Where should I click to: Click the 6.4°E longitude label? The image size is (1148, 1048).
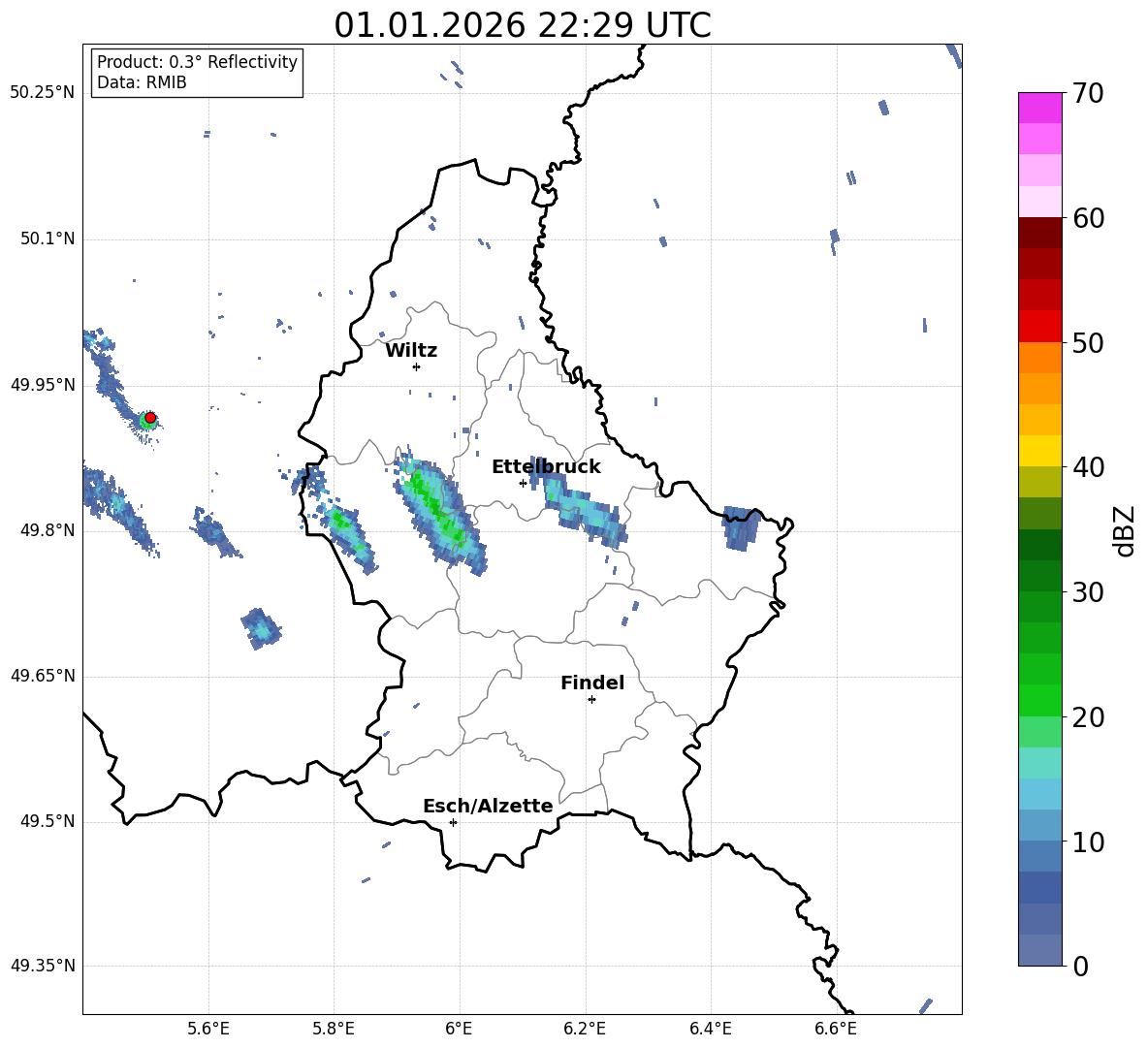pyautogui.click(x=711, y=1029)
